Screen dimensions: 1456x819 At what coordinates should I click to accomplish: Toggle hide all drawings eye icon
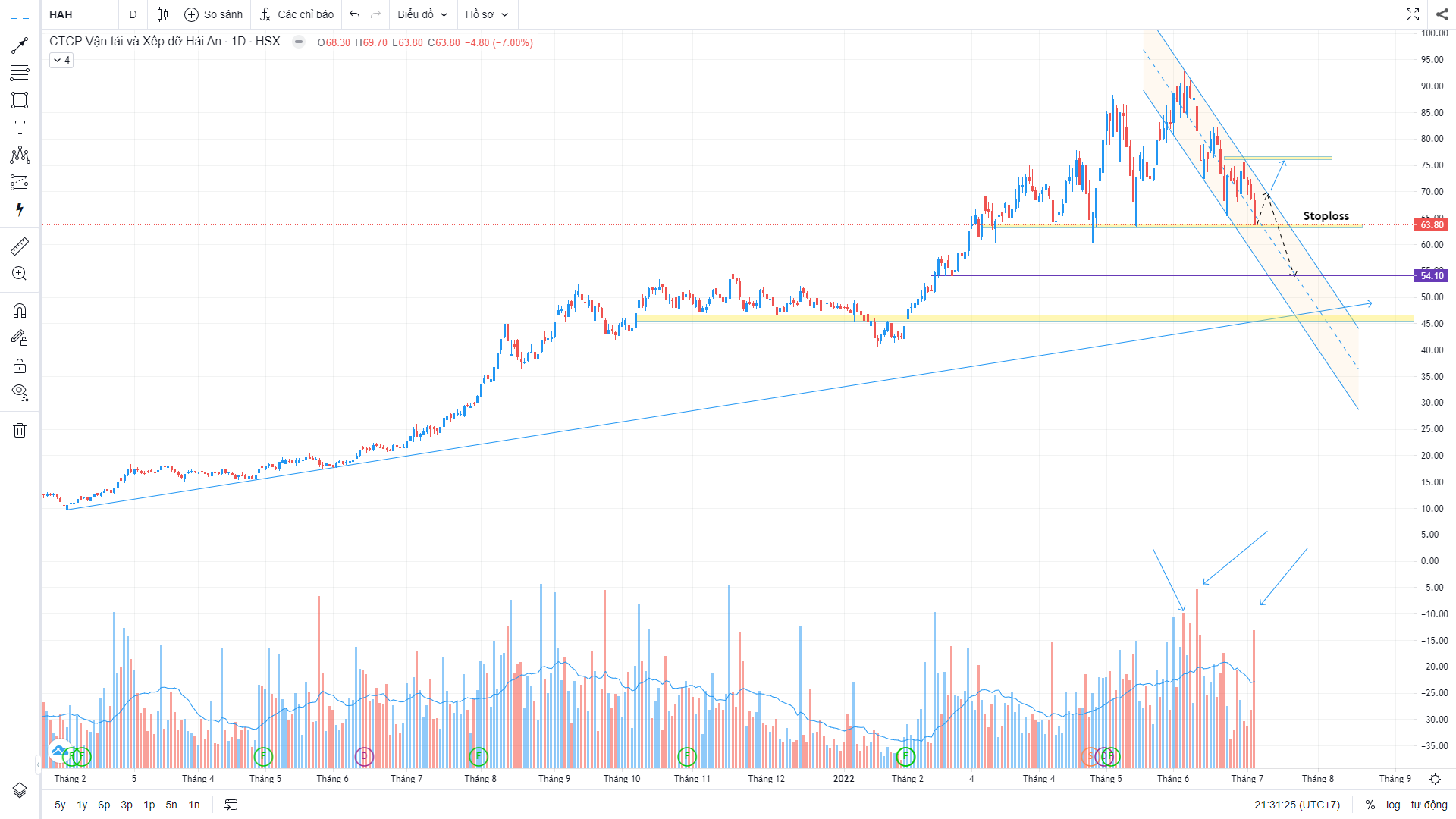click(20, 393)
